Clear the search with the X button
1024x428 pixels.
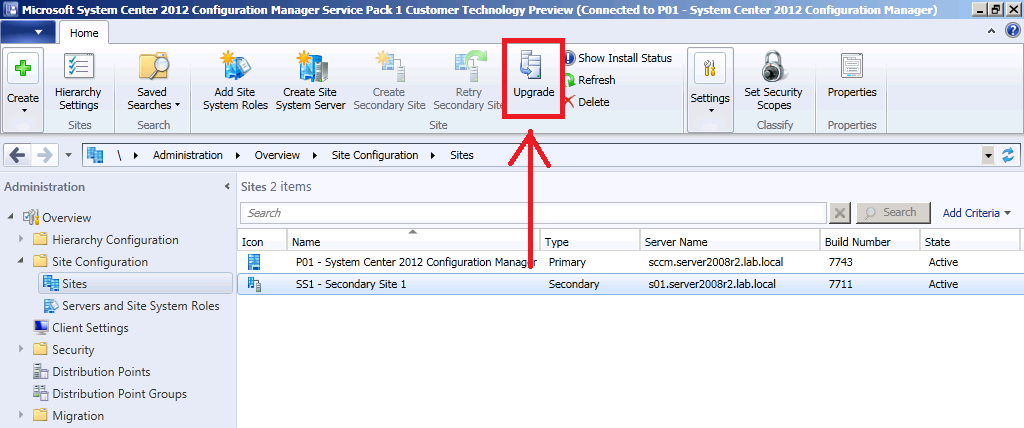click(840, 213)
